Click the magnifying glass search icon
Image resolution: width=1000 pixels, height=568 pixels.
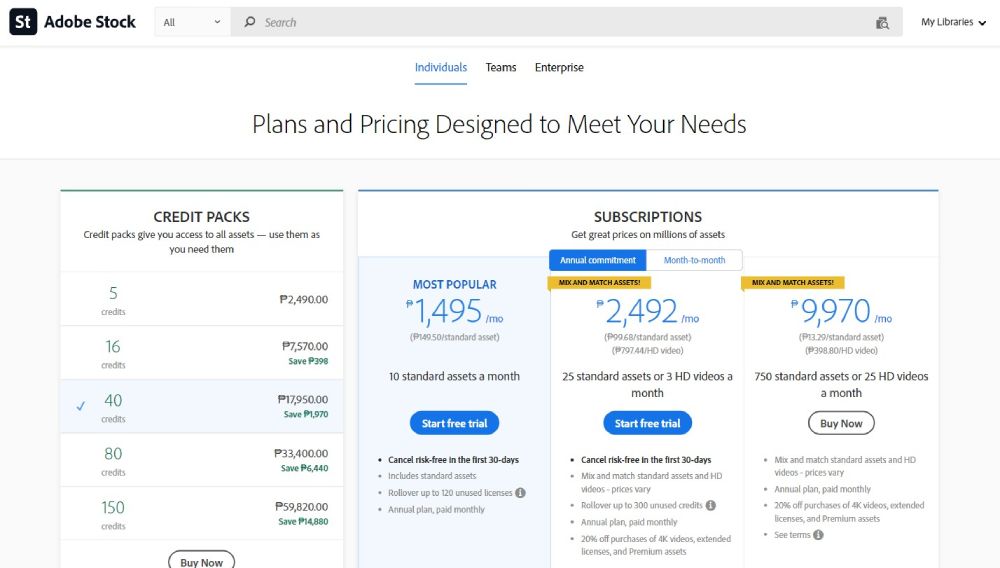[250, 22]
